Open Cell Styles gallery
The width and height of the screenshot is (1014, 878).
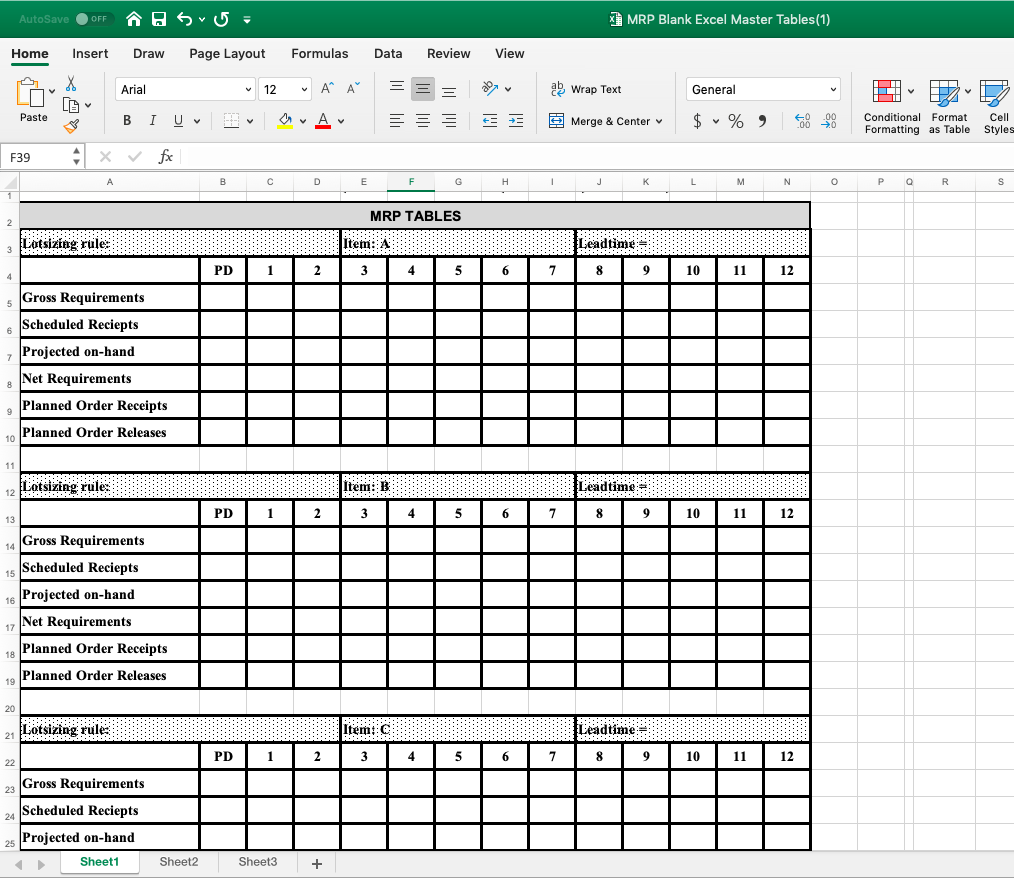click(996, 105)
